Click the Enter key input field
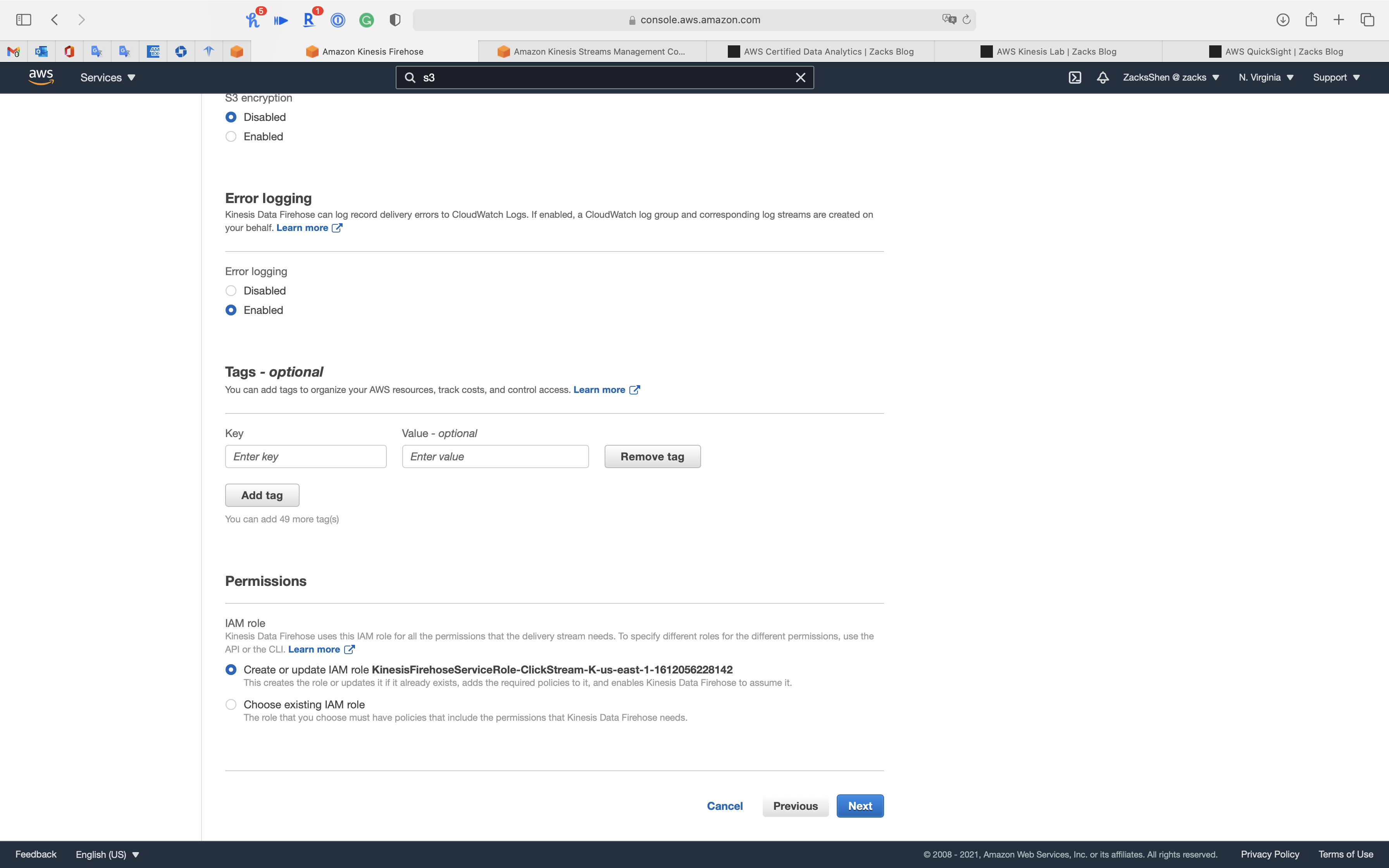1389x868 pixels. click(x=305, y=456)
